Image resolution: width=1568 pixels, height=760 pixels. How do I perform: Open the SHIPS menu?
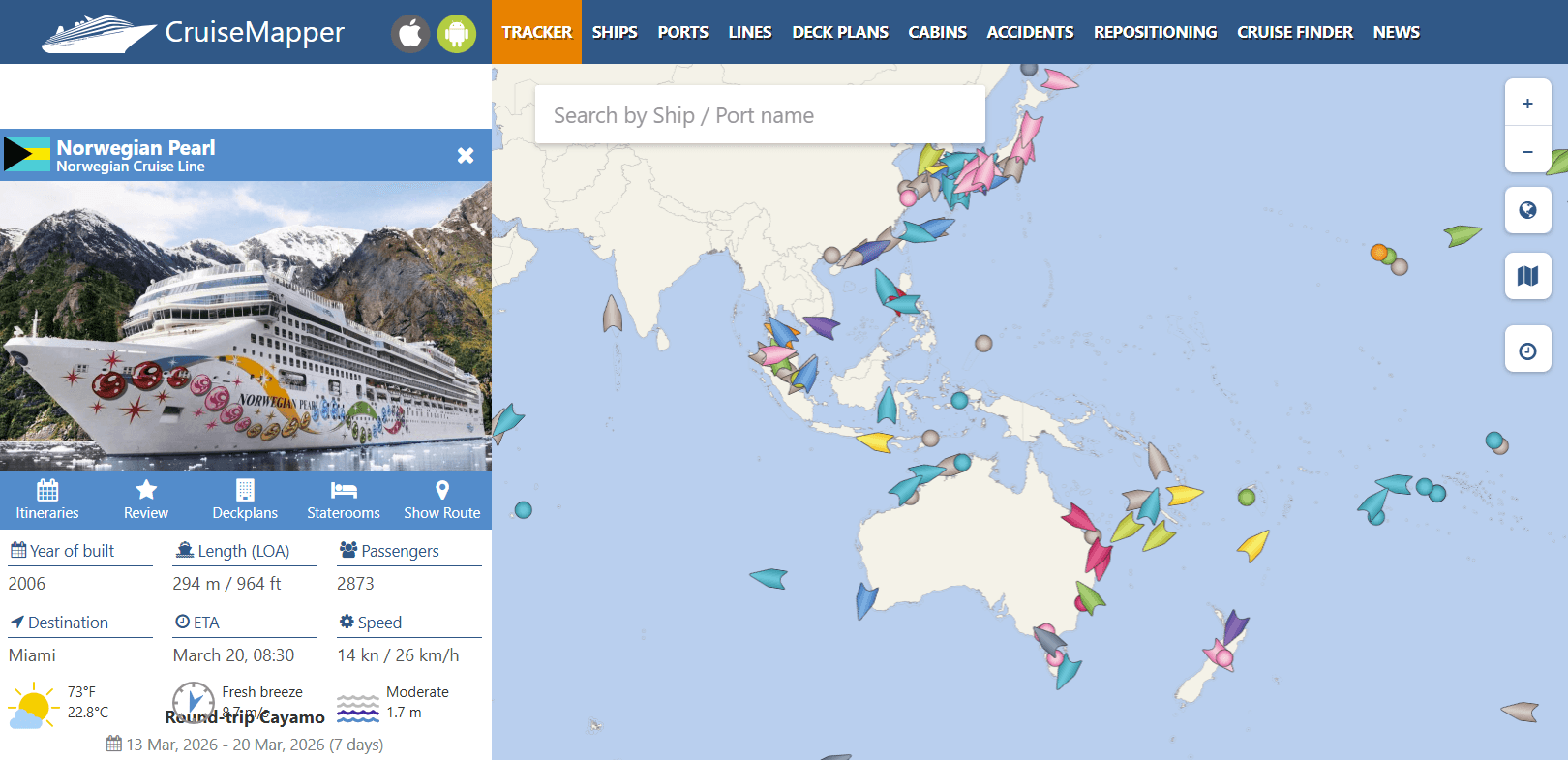[x=615, y=32]
